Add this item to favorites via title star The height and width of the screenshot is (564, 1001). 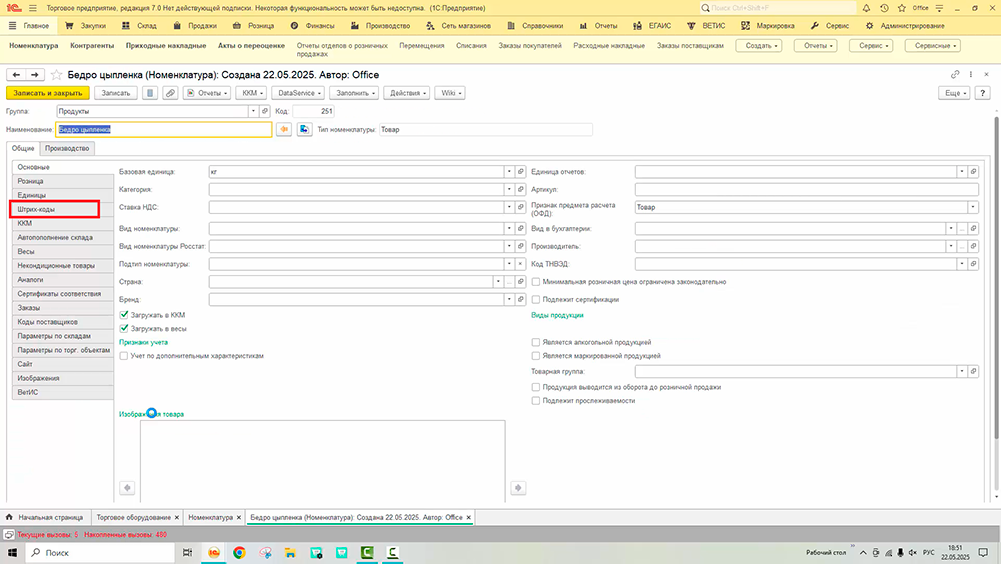pos(56,75)
